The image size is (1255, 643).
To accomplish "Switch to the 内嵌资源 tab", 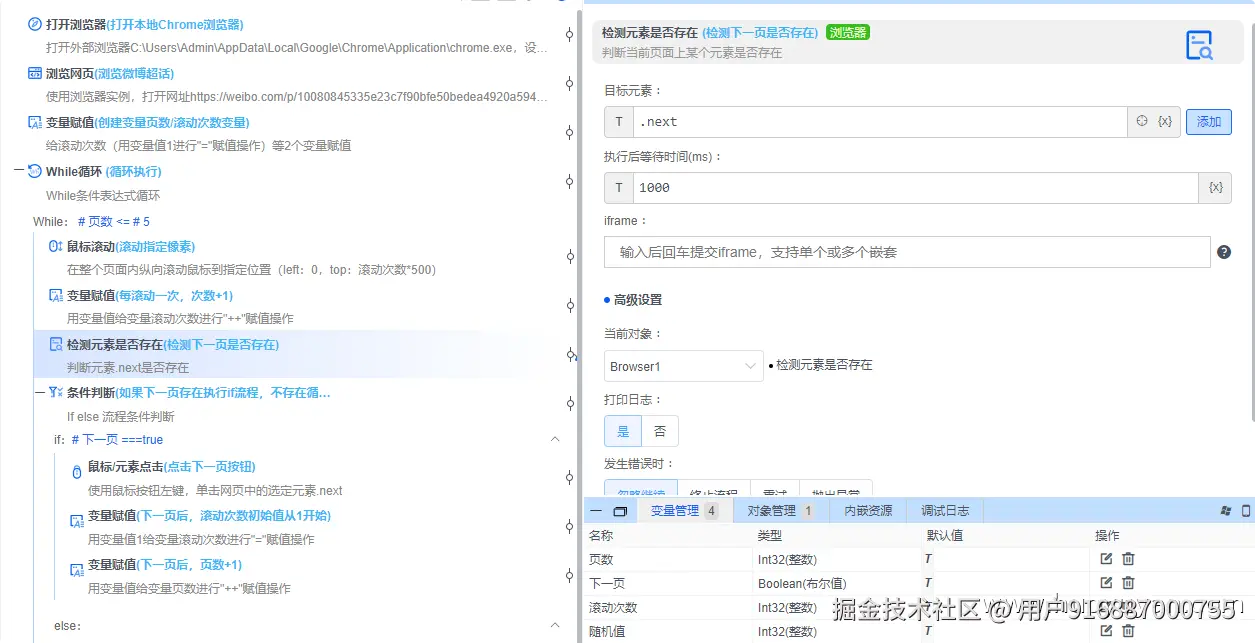I will tap(868, 511).
